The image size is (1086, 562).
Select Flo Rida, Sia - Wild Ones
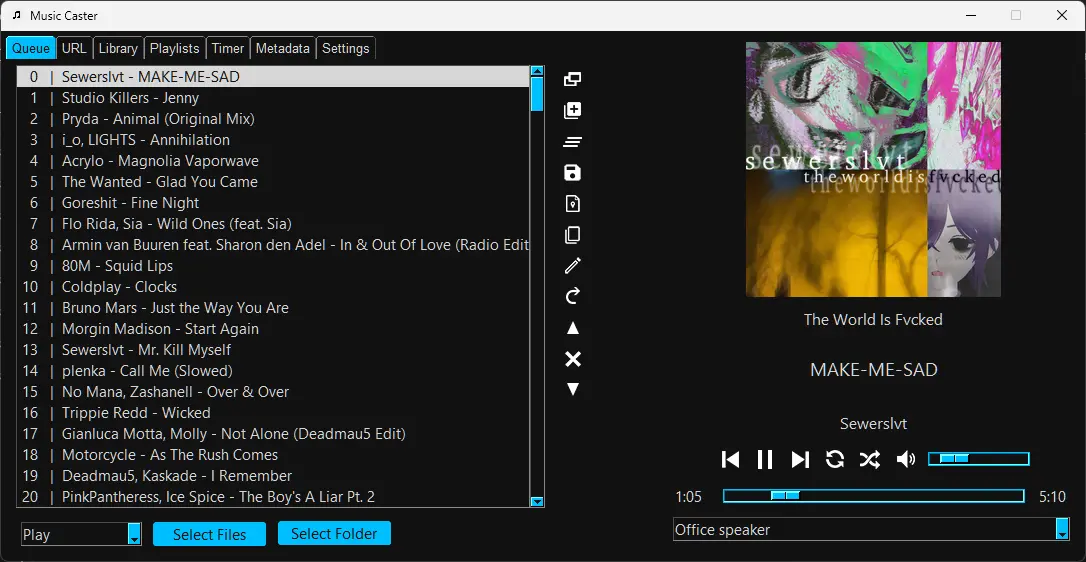click(273, 224)
